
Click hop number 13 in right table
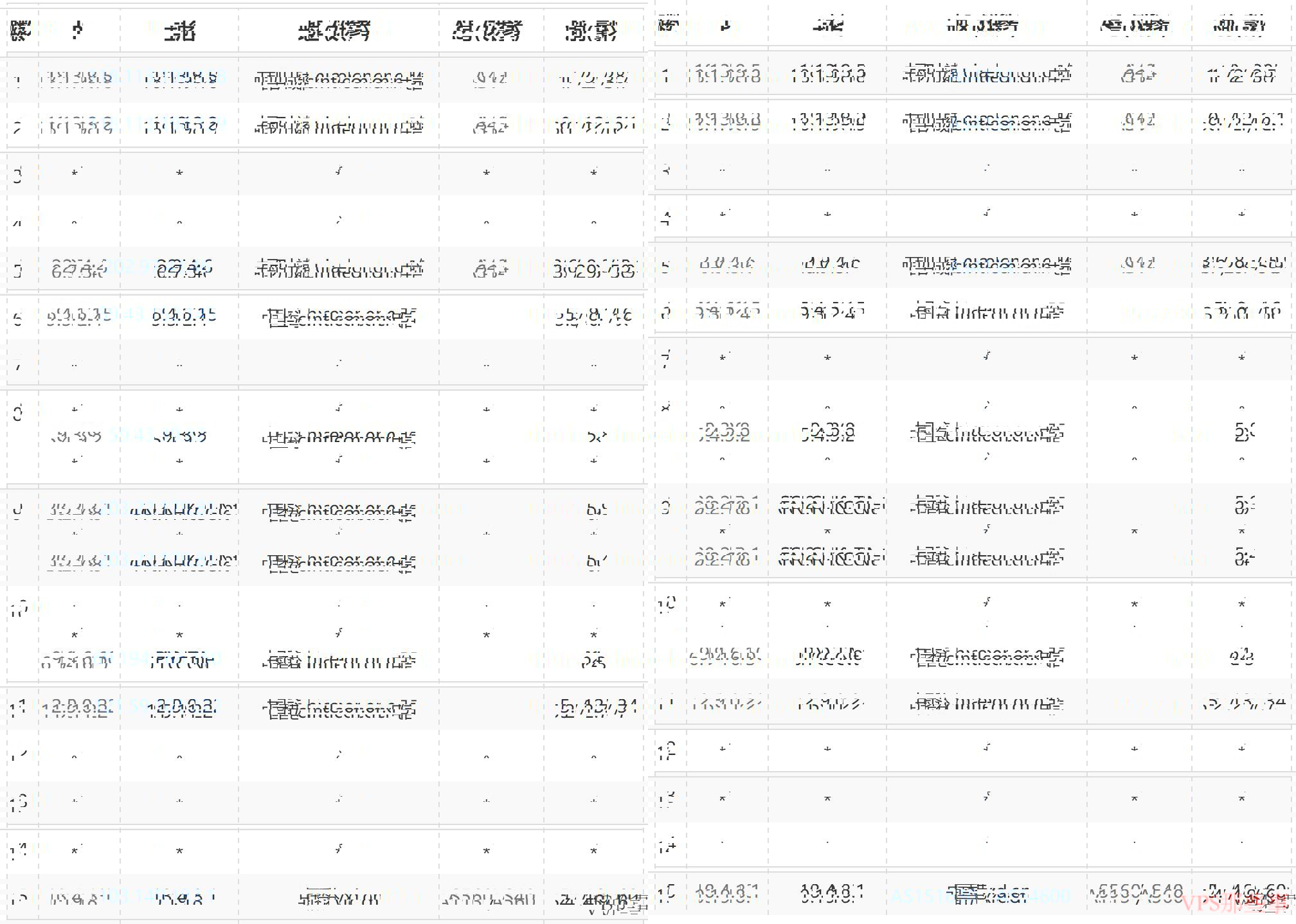tap(667, 799)
